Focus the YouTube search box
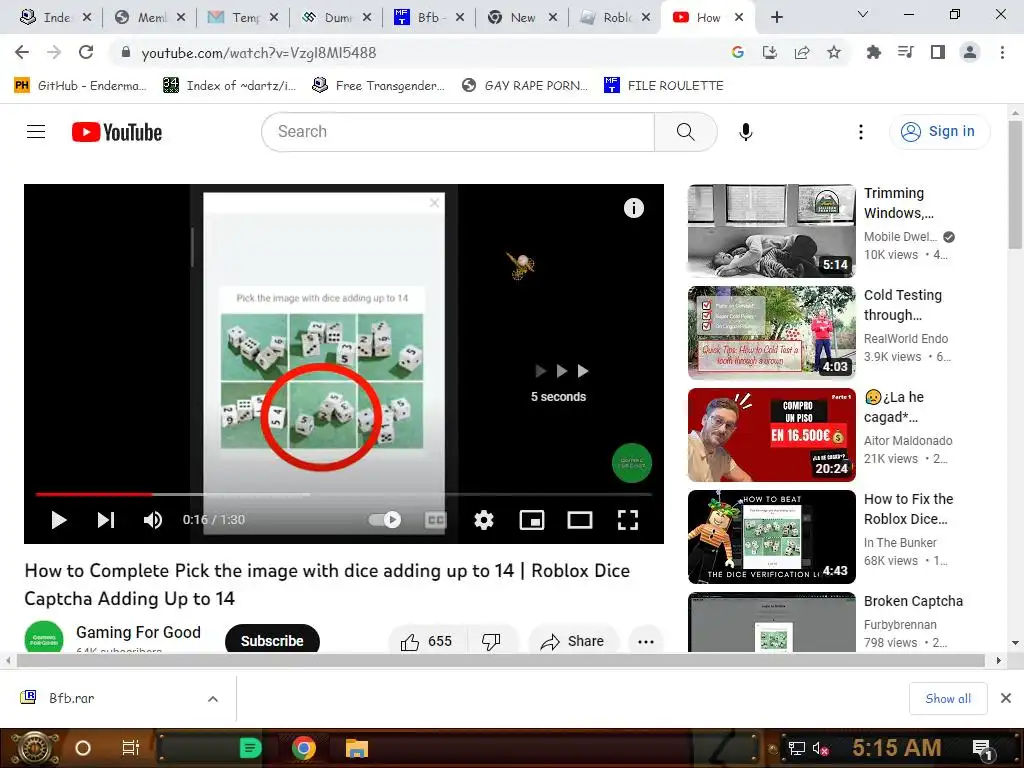This screenshot has width=1024, height=768. [458, 132]
